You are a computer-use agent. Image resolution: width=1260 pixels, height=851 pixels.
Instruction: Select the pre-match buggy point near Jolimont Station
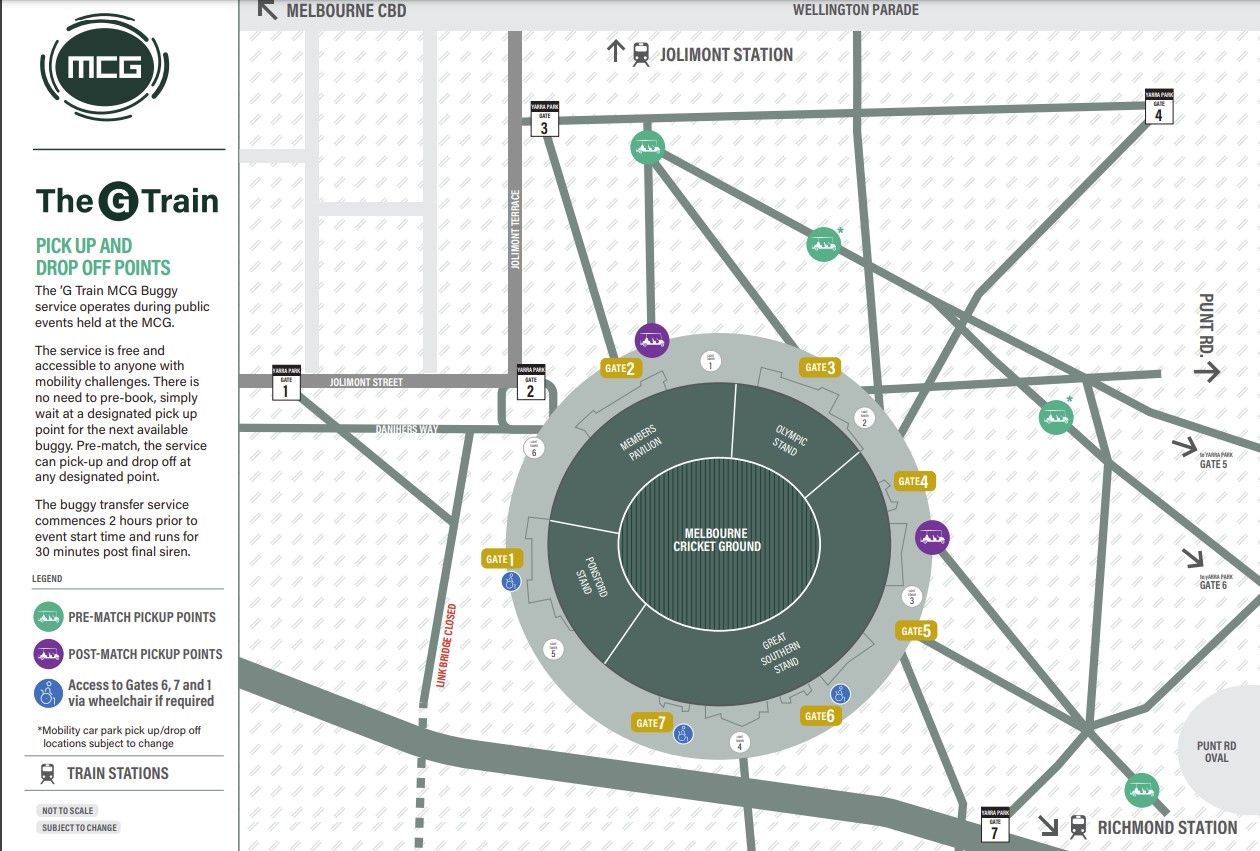pyautogui.click(x=648, y=148)
